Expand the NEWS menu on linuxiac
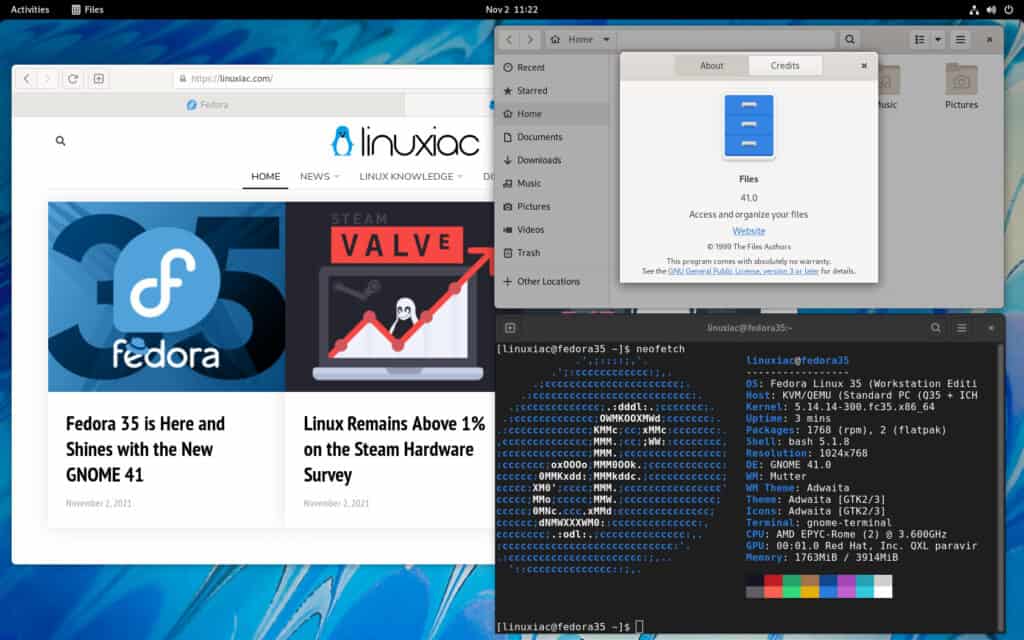This screenshot has width=1024, height=640. (319, 176)
